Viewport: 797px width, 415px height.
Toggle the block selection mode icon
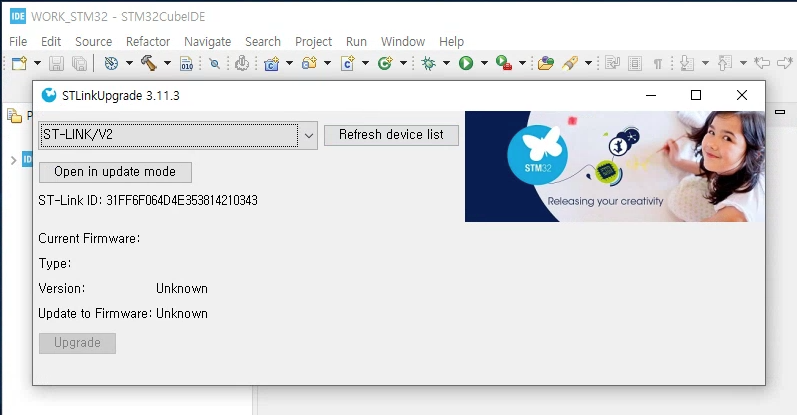[x=634, y=63]
